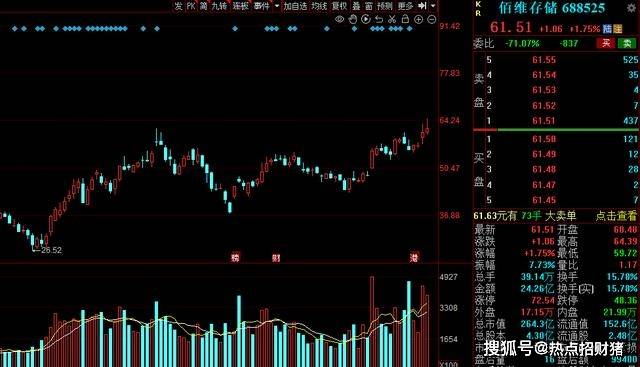Click the green 卖 sell button

pos(627,43)
